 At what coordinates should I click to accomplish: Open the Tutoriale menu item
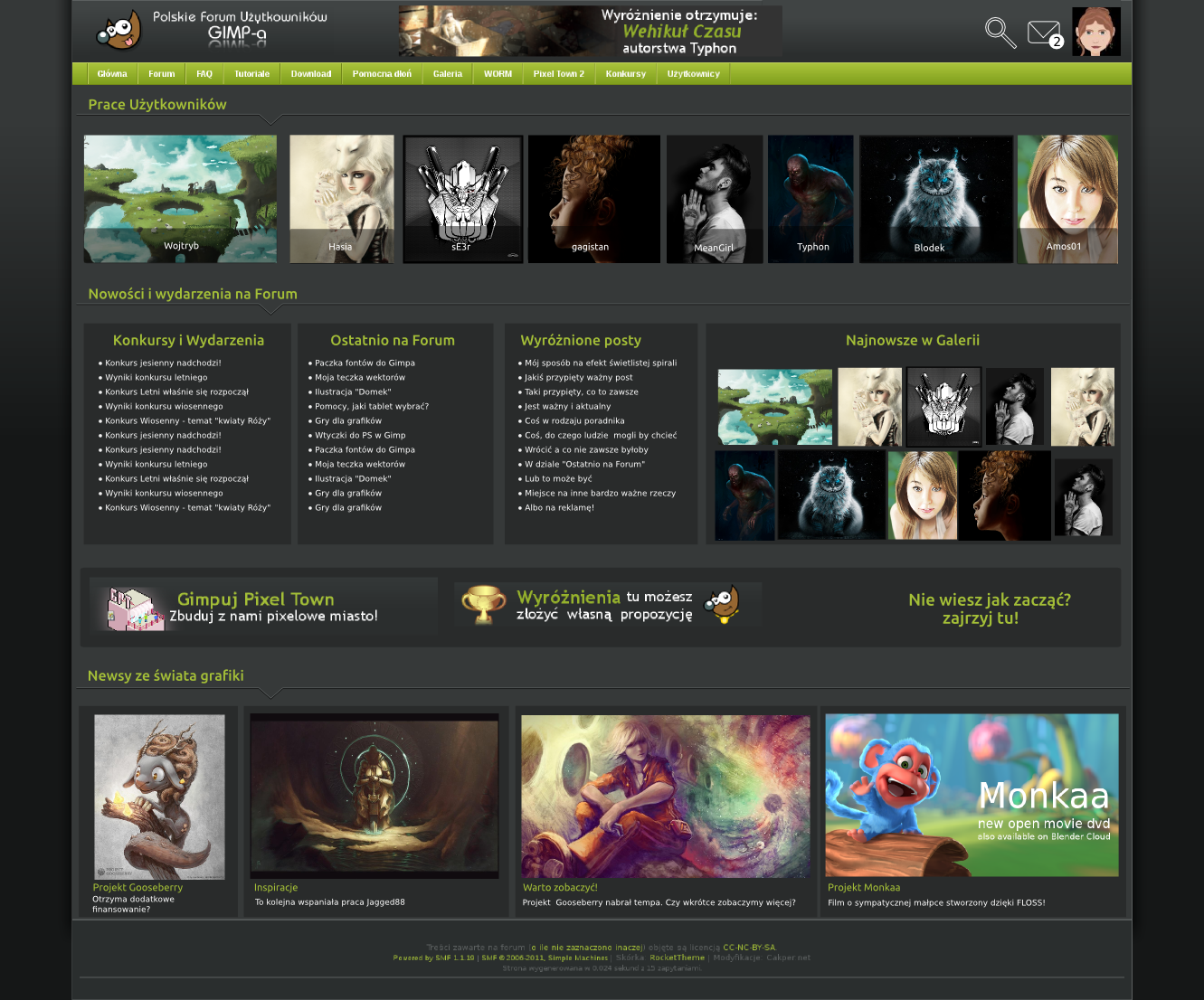point(251,74)
